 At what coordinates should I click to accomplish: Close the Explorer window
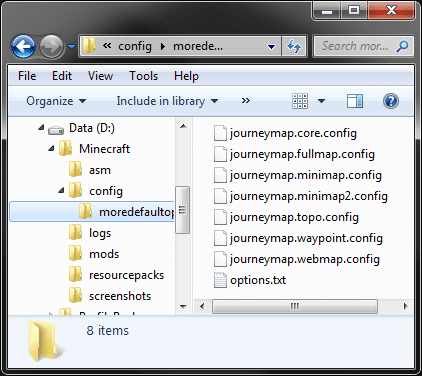391,10
